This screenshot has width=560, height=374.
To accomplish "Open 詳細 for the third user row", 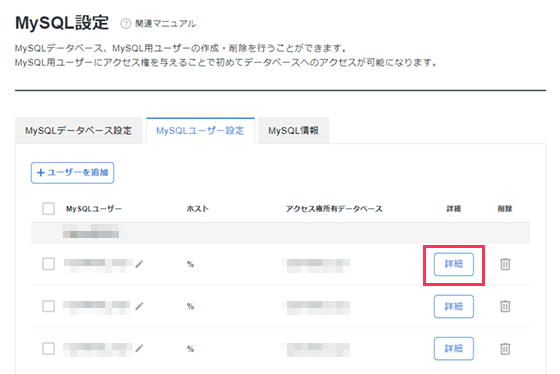I will click(454, 349).
